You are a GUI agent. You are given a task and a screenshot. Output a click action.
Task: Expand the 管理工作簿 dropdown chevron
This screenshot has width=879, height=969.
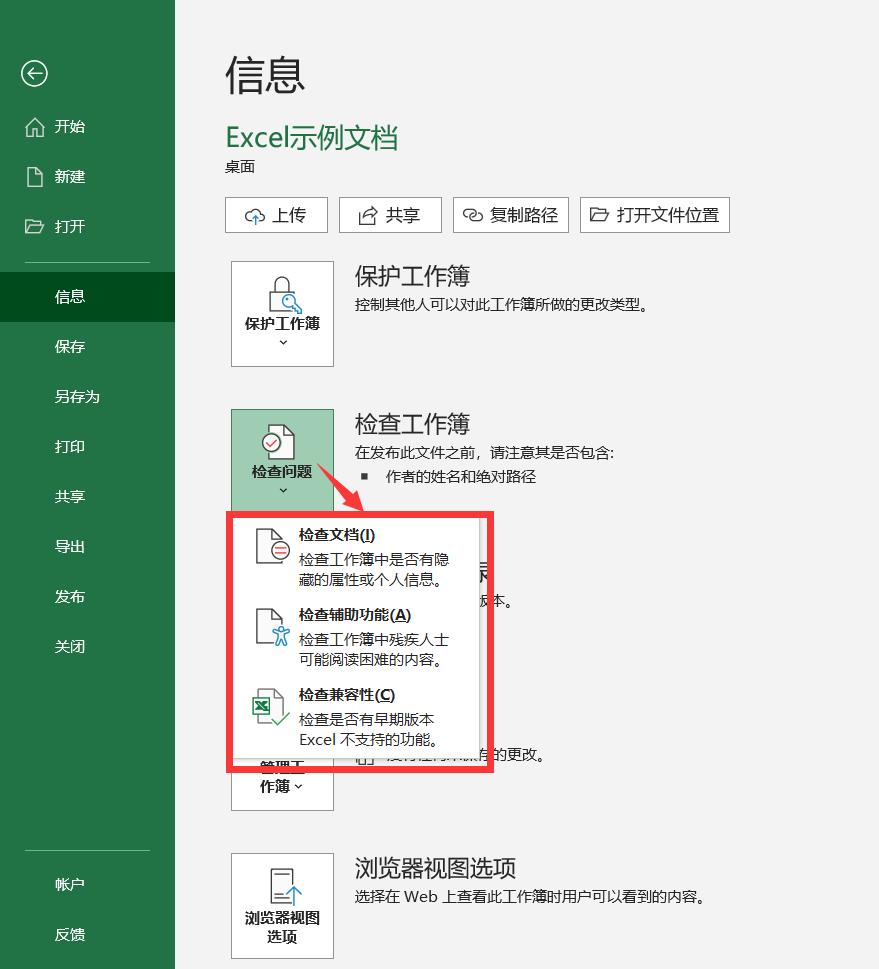point(301,787)
